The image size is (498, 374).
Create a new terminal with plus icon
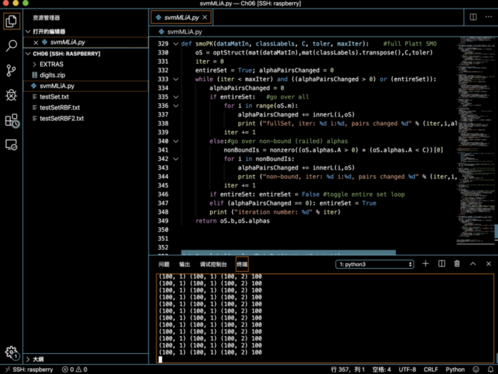[x=425, y=264]
